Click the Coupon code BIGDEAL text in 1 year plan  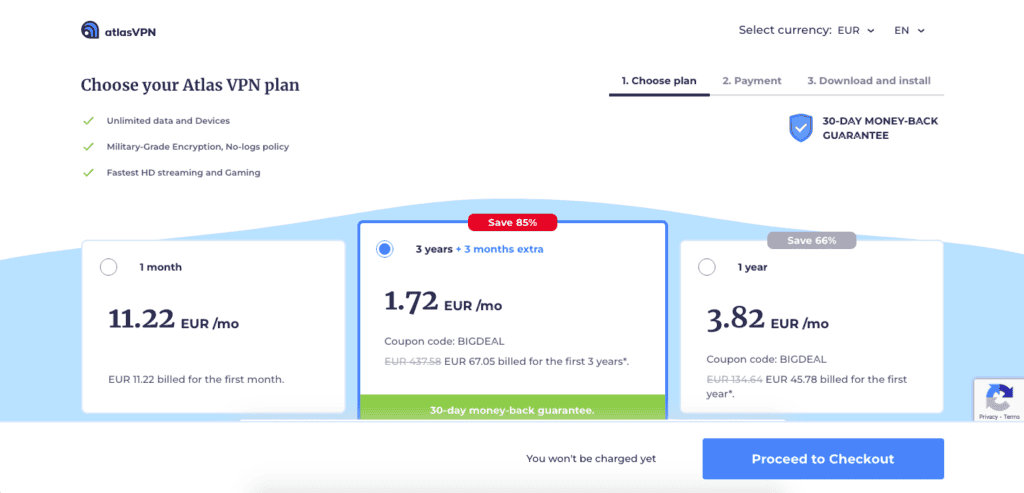click(x=767, y=359)
